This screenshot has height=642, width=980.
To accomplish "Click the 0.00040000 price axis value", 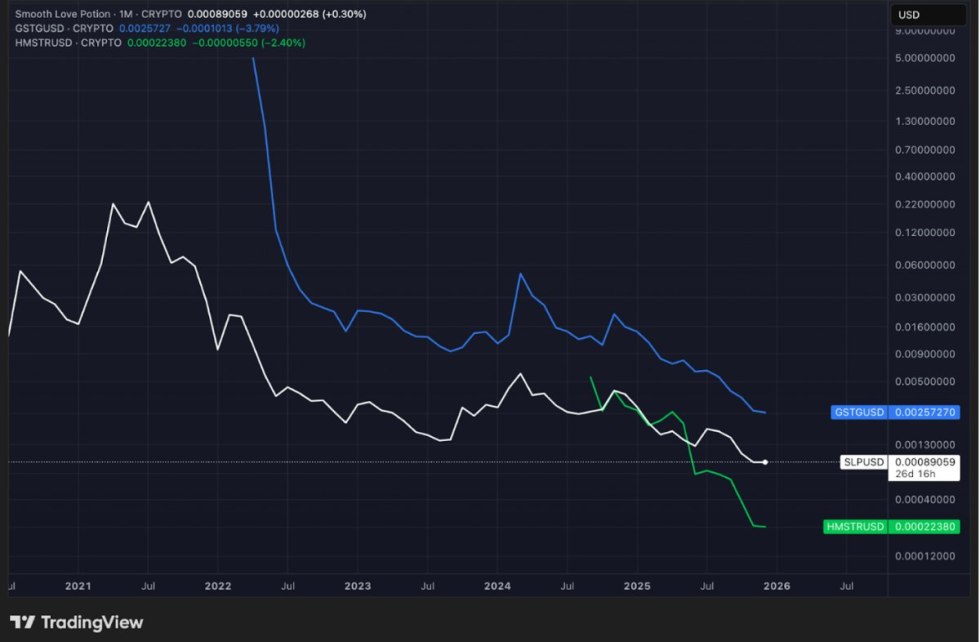I will pos(925,499).
